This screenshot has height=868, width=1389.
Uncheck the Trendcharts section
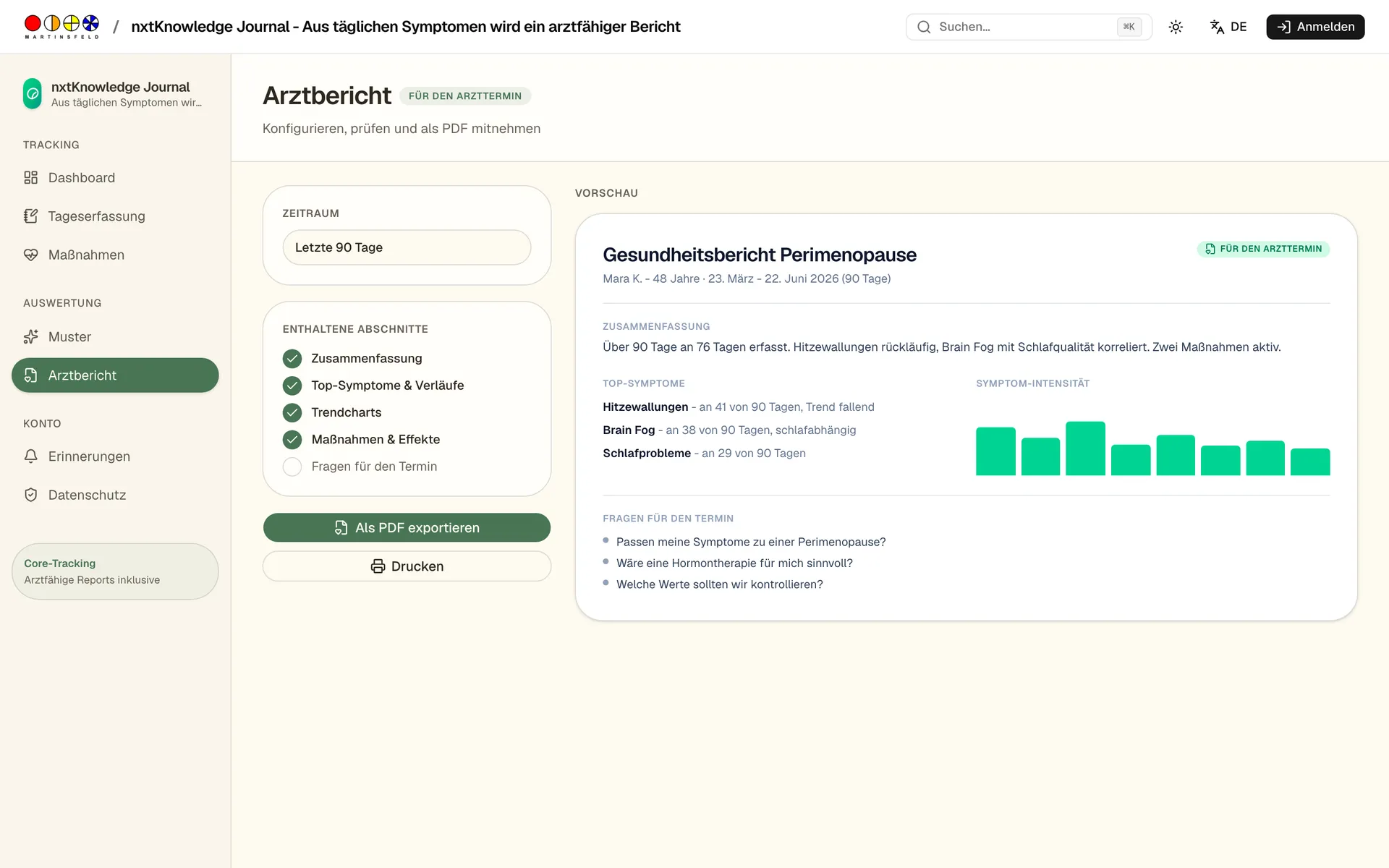[292, 412]
